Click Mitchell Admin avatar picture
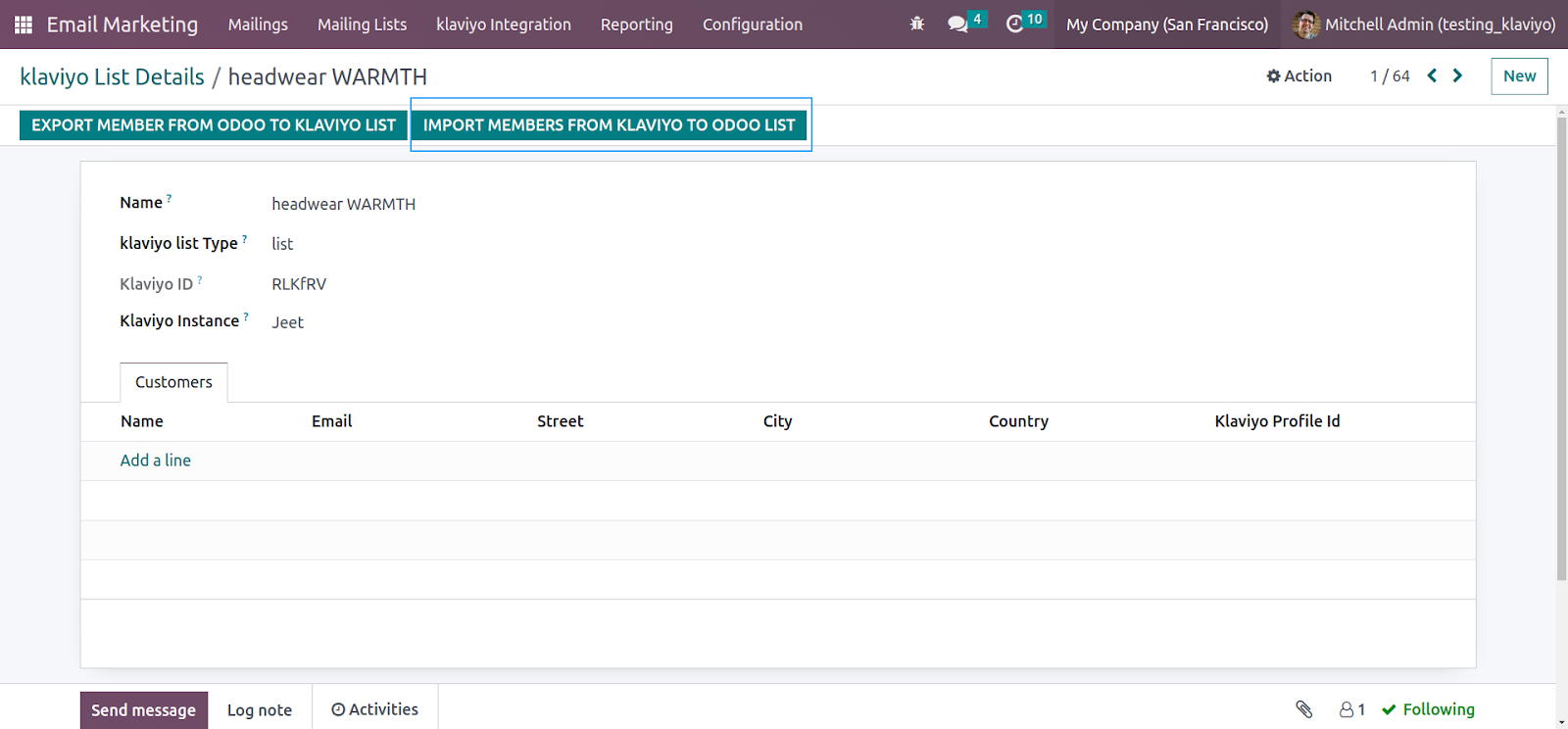 (1305, 24)
